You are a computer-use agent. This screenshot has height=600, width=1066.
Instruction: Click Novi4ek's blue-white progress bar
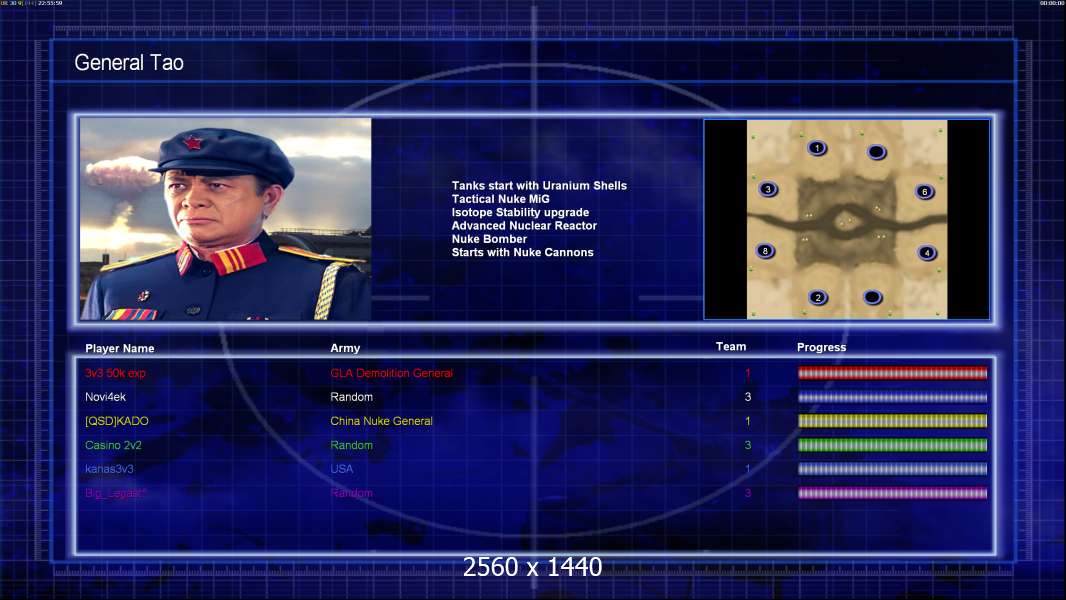892,397
